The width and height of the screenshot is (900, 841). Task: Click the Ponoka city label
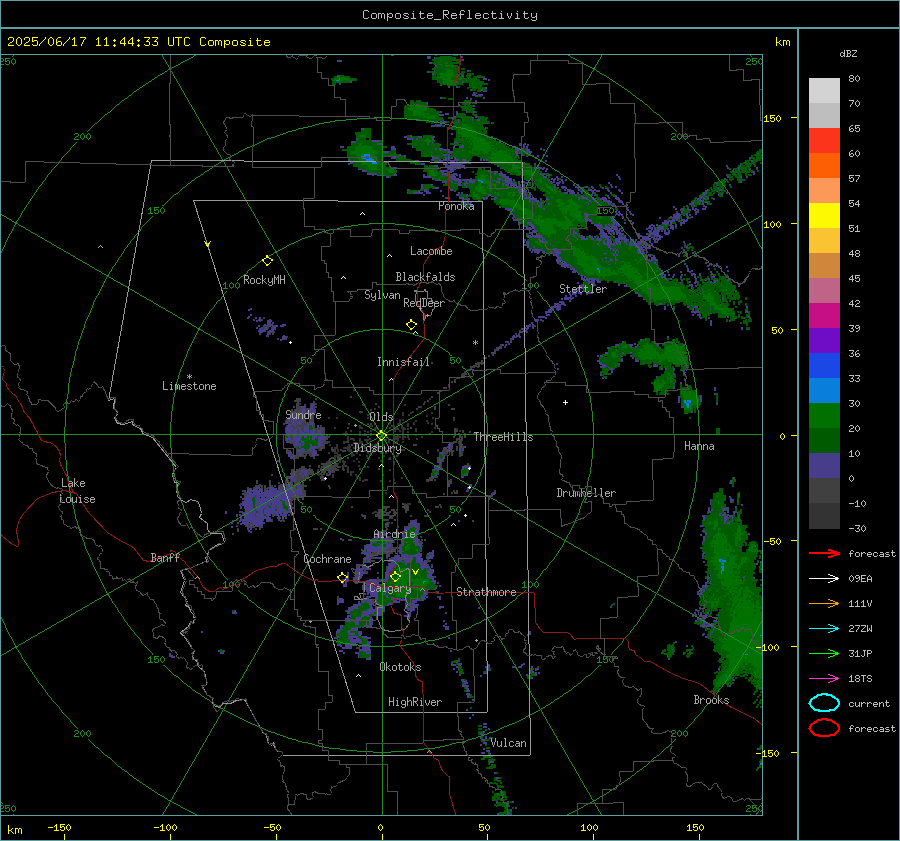(456, 206)
